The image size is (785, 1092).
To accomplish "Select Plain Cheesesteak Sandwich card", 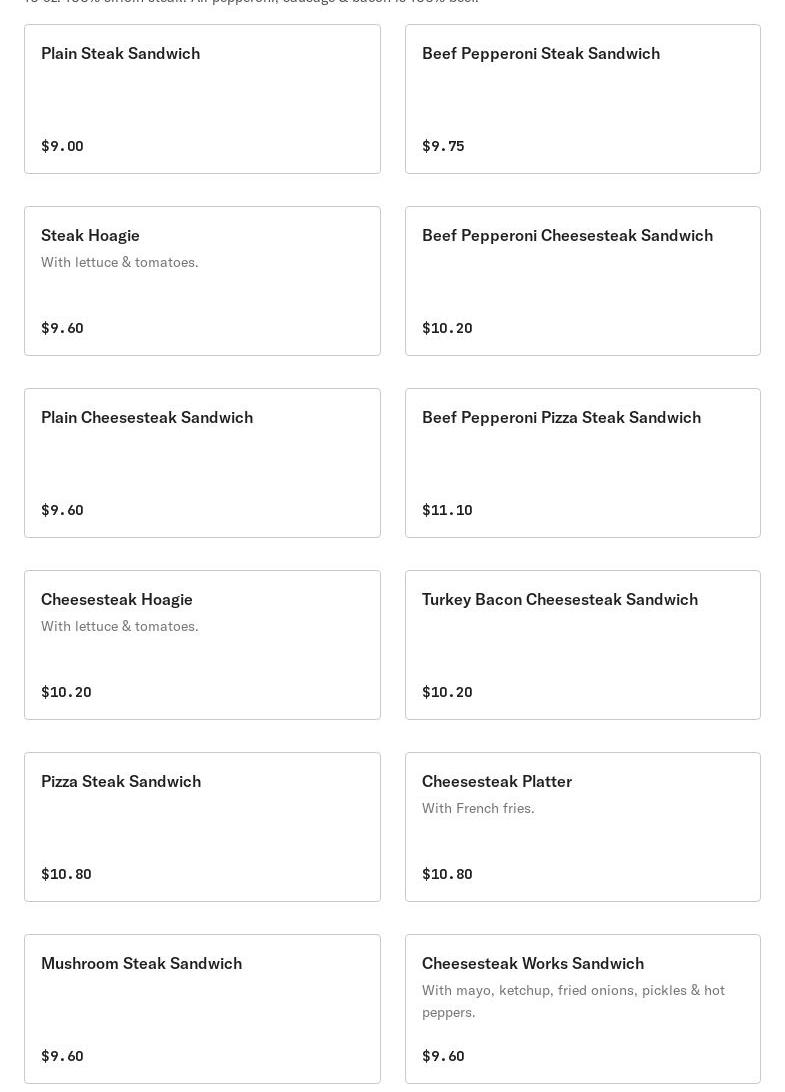I will (147, 418).
